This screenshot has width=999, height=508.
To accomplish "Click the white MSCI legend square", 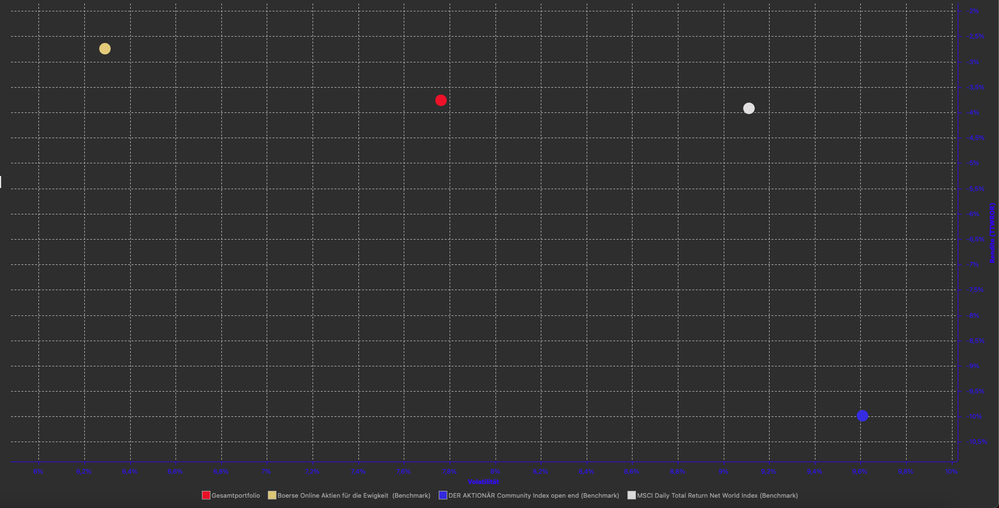I will (631, 495).
